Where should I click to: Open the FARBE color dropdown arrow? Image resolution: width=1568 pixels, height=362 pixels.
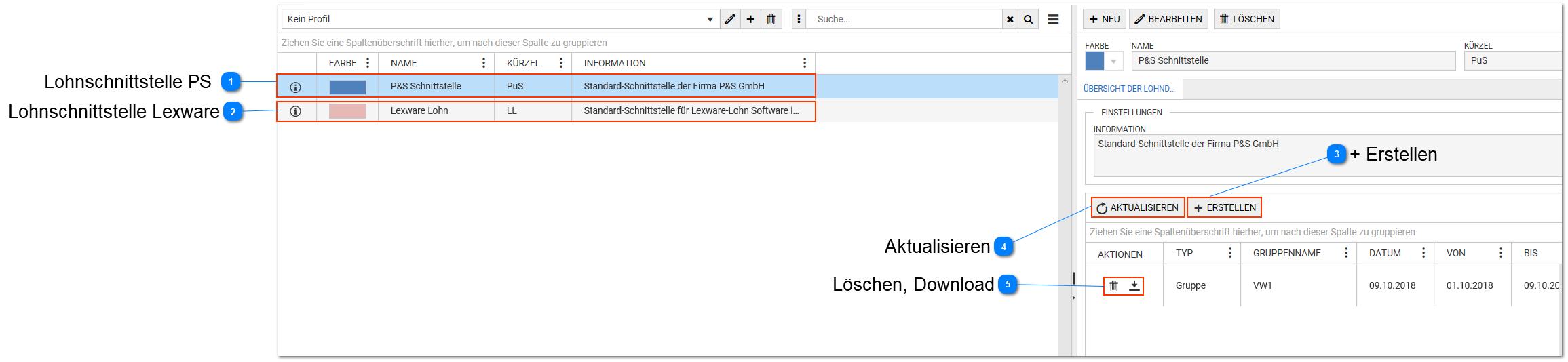tap(1113, 61)
